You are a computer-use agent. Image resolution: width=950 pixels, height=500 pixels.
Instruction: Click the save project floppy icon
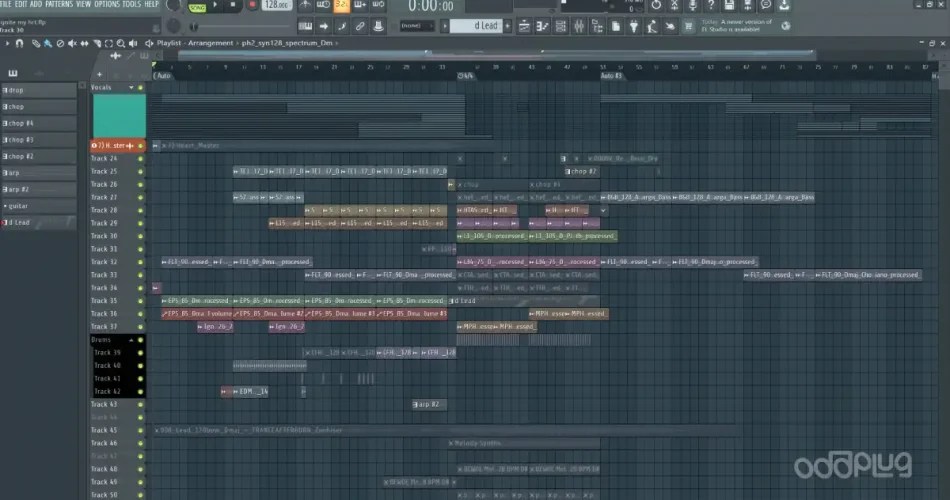(x=729, y=5)
